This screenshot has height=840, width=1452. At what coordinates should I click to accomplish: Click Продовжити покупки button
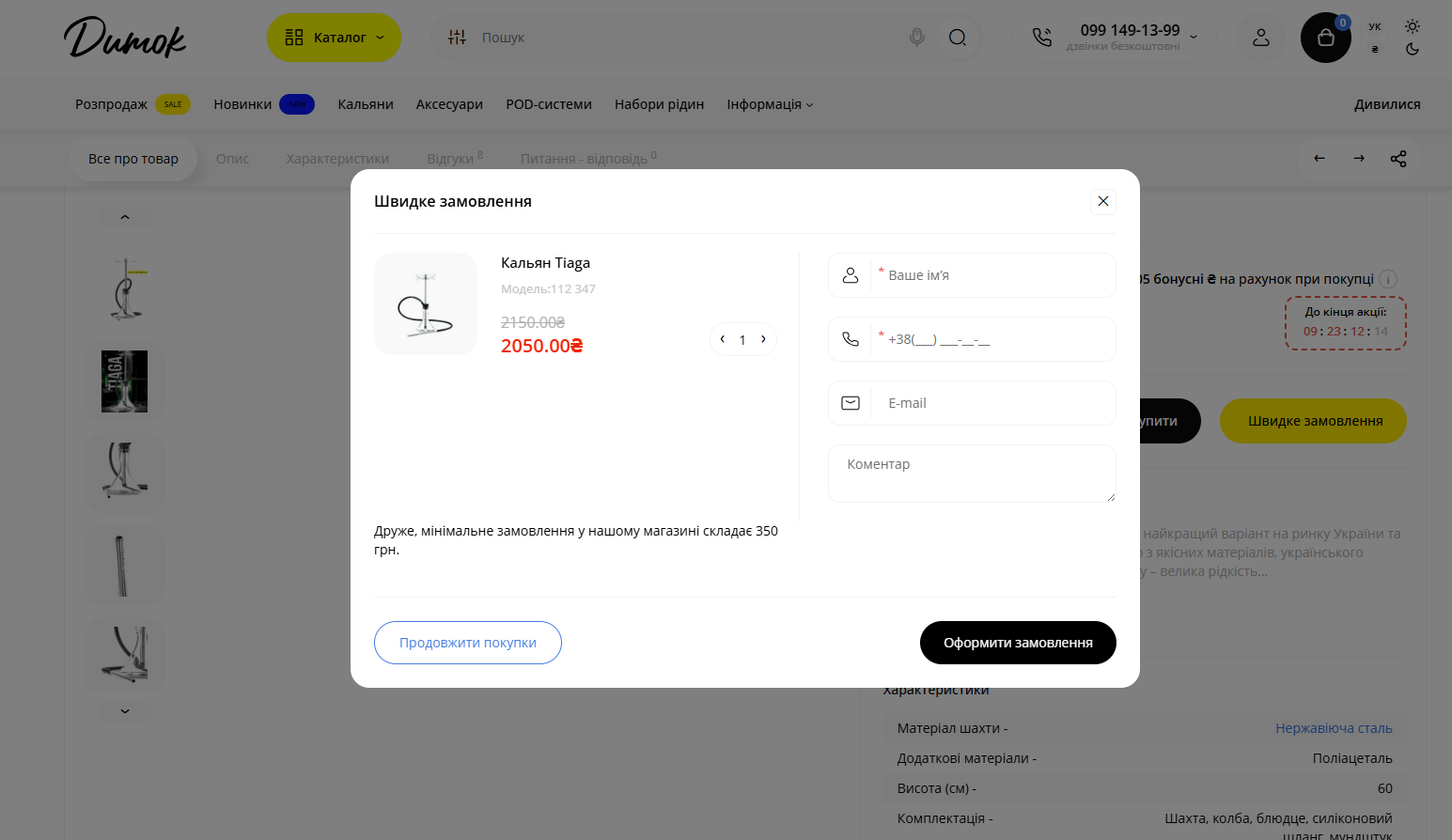pos(468,643)
